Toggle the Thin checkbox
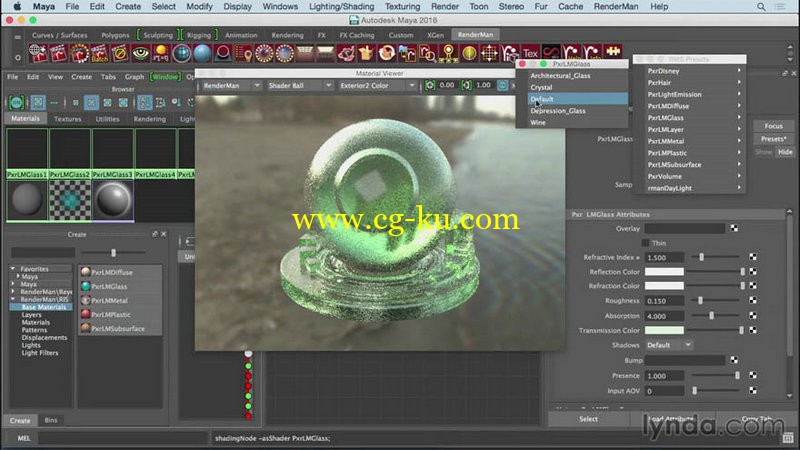800x450 pixels. [645, 243]
